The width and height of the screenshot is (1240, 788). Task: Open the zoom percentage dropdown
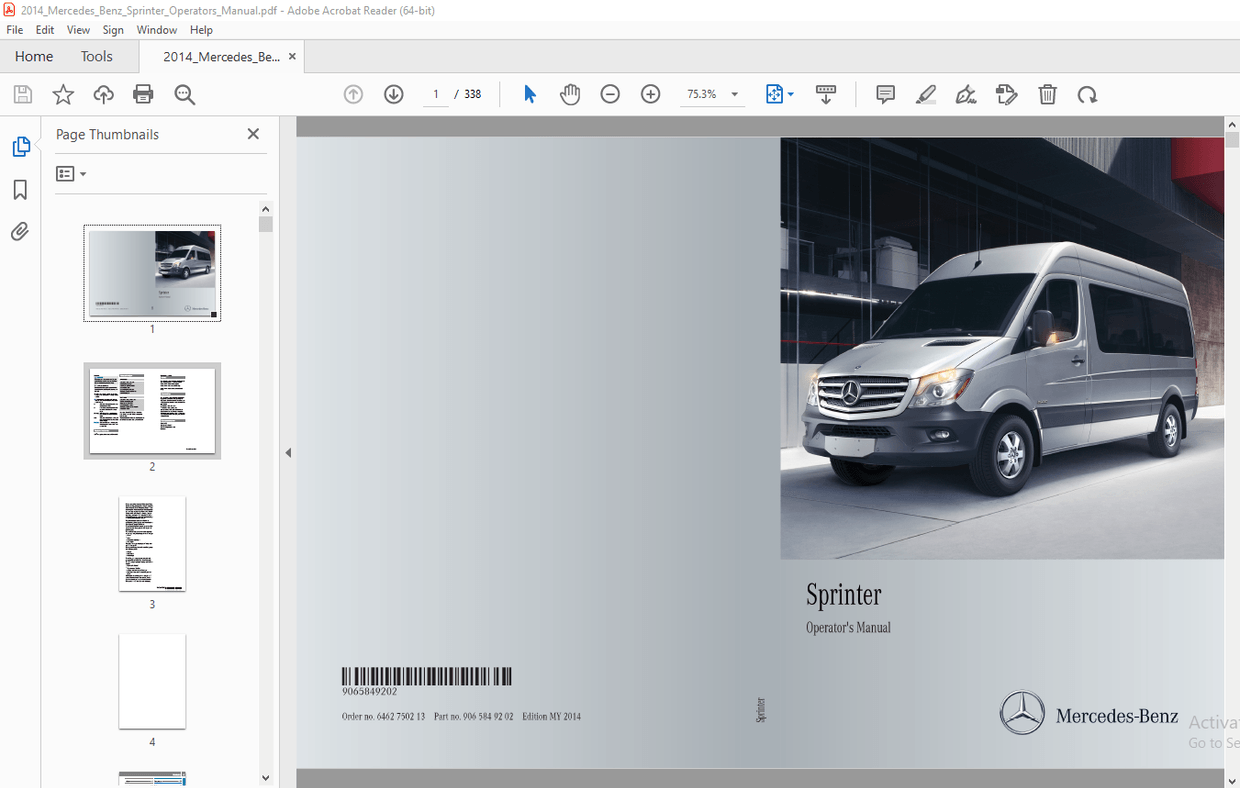(x=733, y=94)
